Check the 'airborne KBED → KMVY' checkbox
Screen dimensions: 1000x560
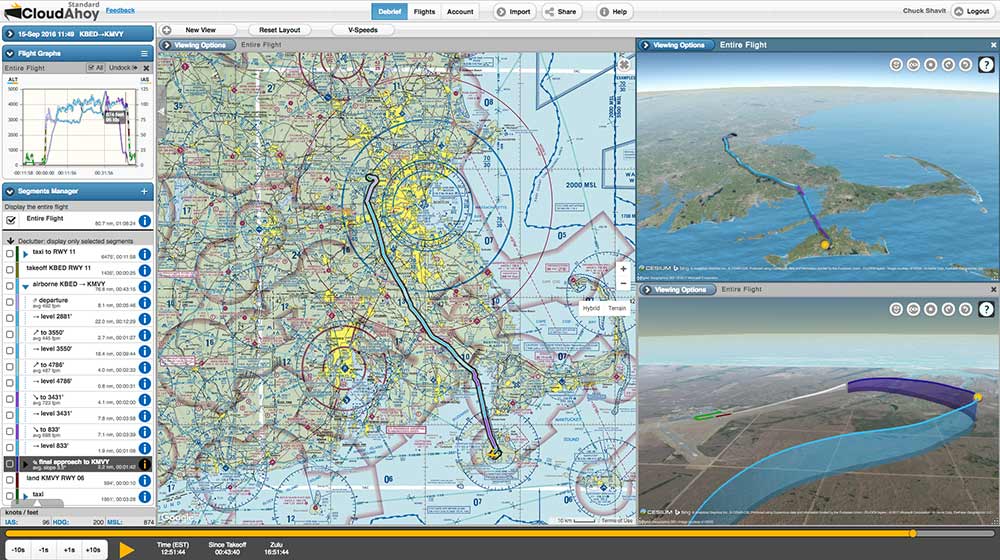point(10,286)
